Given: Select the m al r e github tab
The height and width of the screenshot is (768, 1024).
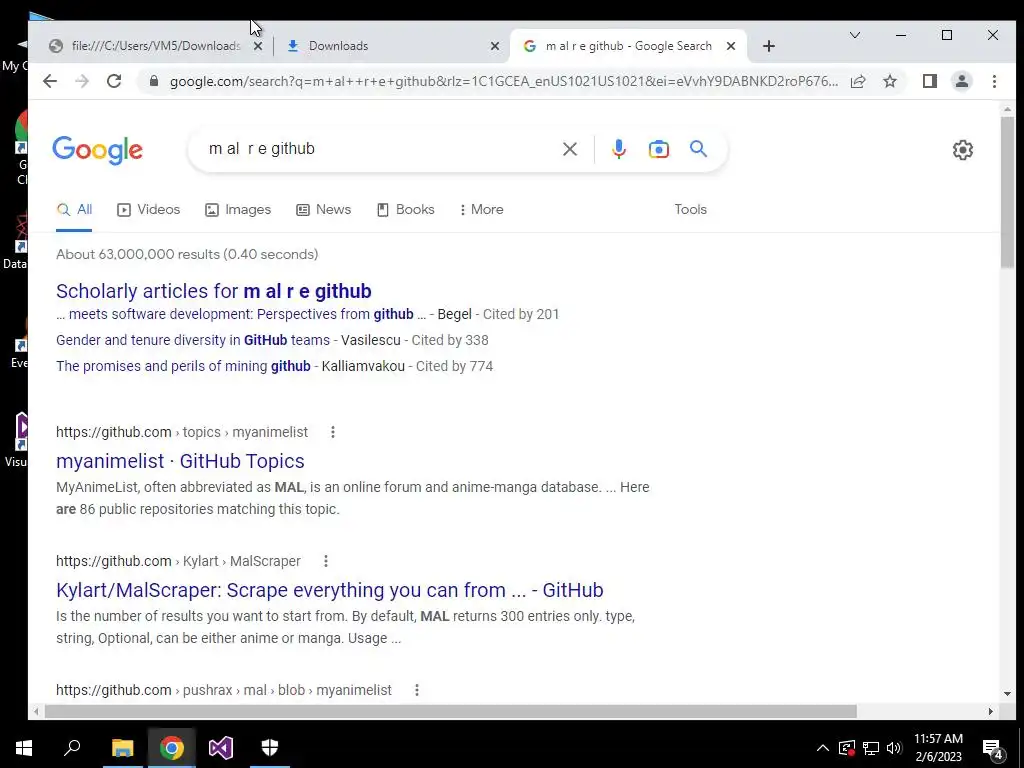Looking at the screenshot, I should tap(628, 46).
